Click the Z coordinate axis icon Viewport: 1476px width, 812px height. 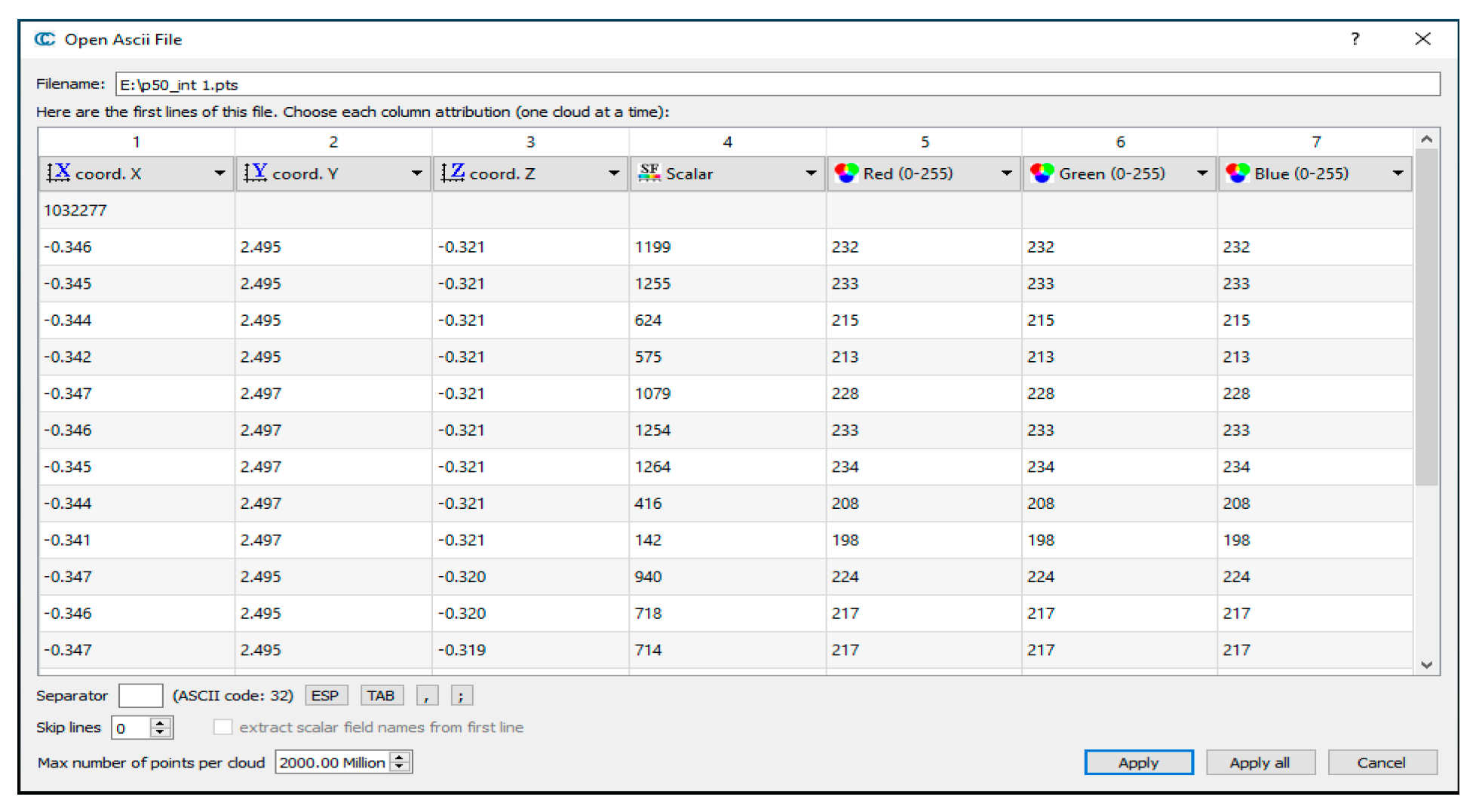[x=453, y=173]
